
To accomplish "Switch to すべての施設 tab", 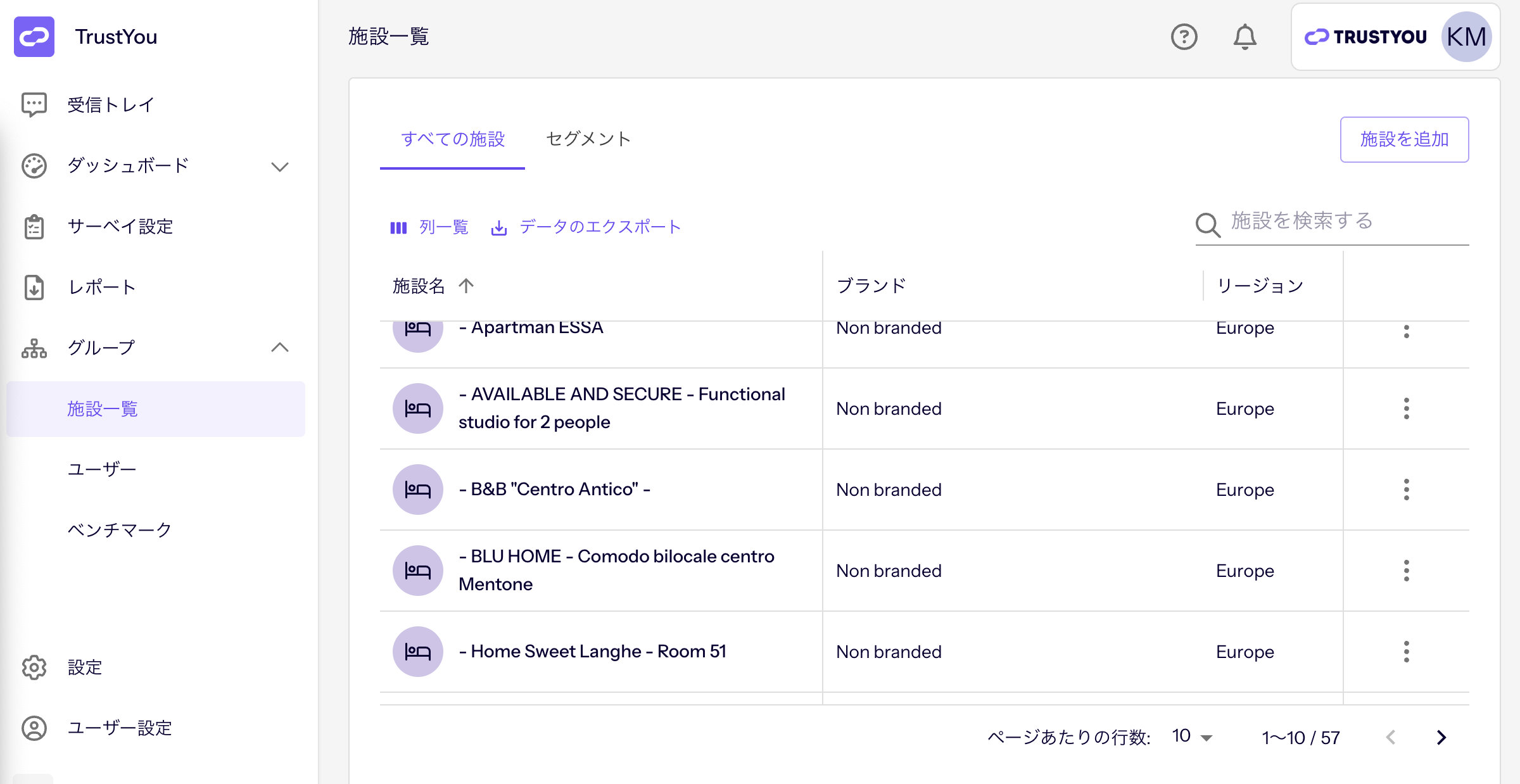I will point(452,139).
